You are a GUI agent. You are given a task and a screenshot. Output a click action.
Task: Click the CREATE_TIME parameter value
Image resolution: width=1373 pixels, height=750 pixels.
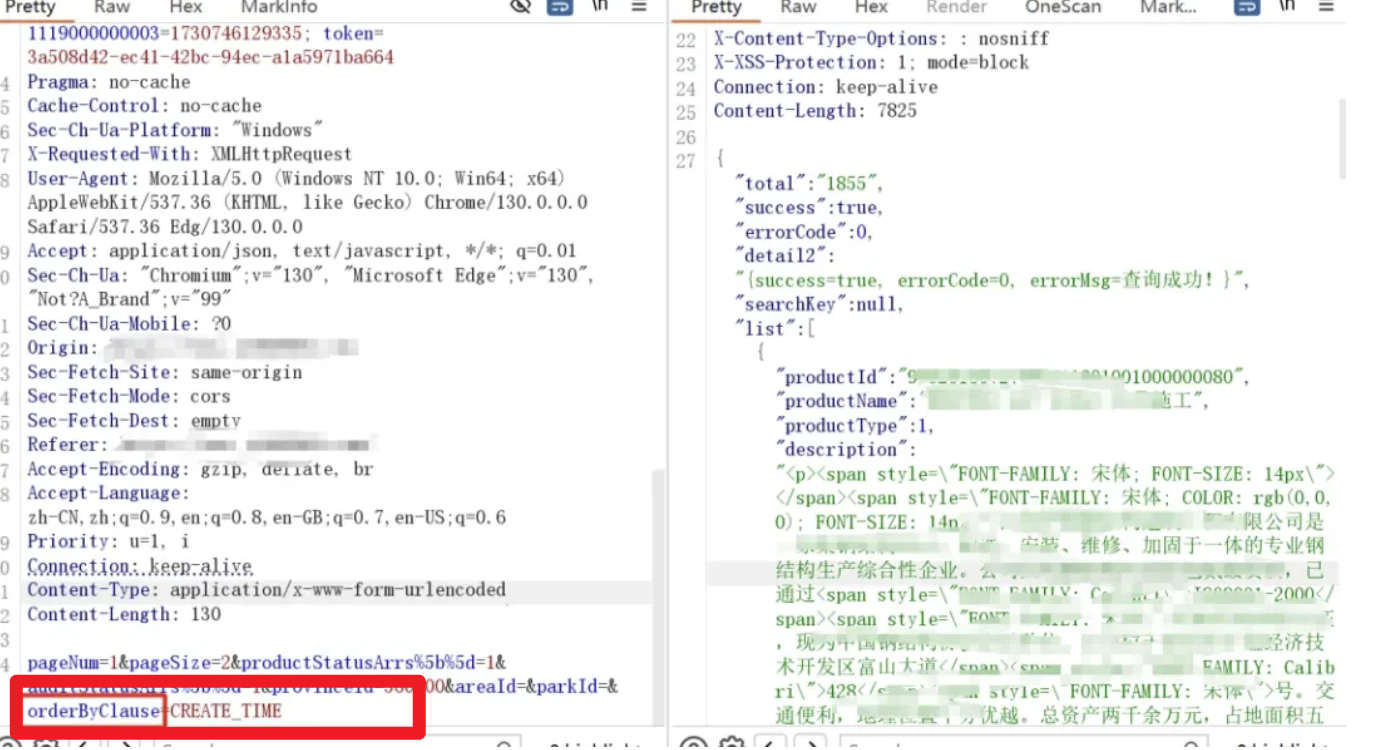(226, 711)
